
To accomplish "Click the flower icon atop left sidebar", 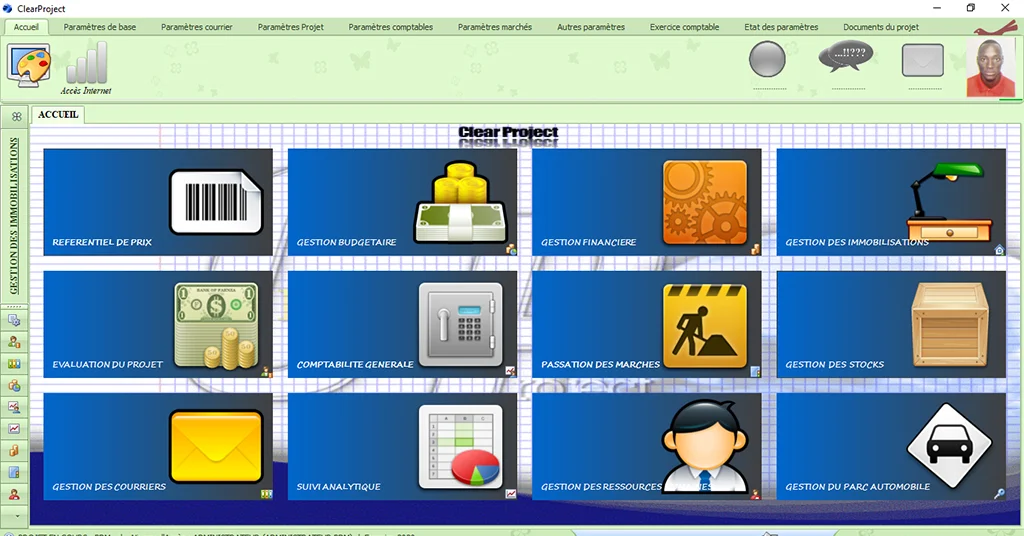I will tap(16, 116).
